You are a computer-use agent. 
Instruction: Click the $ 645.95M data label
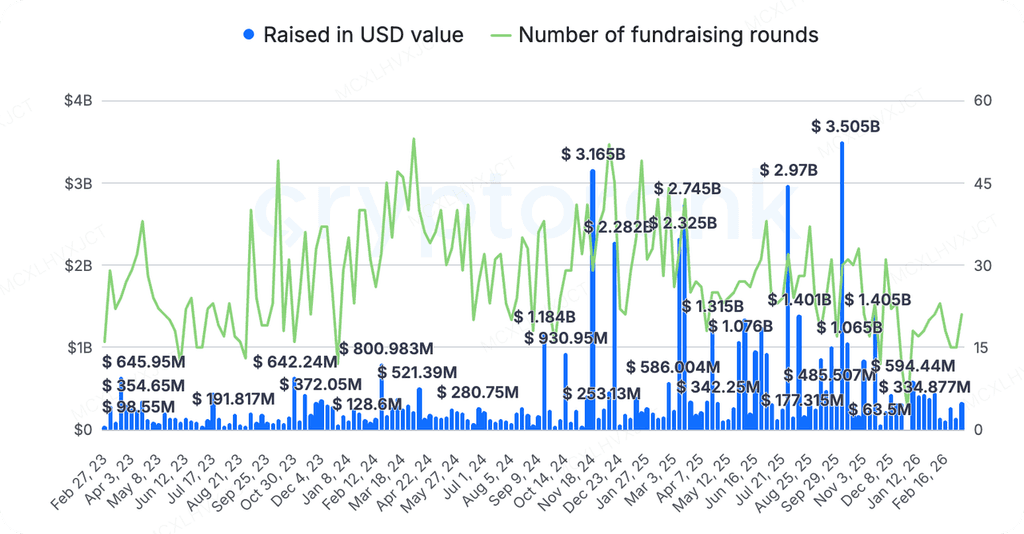[x=144, y=361]
